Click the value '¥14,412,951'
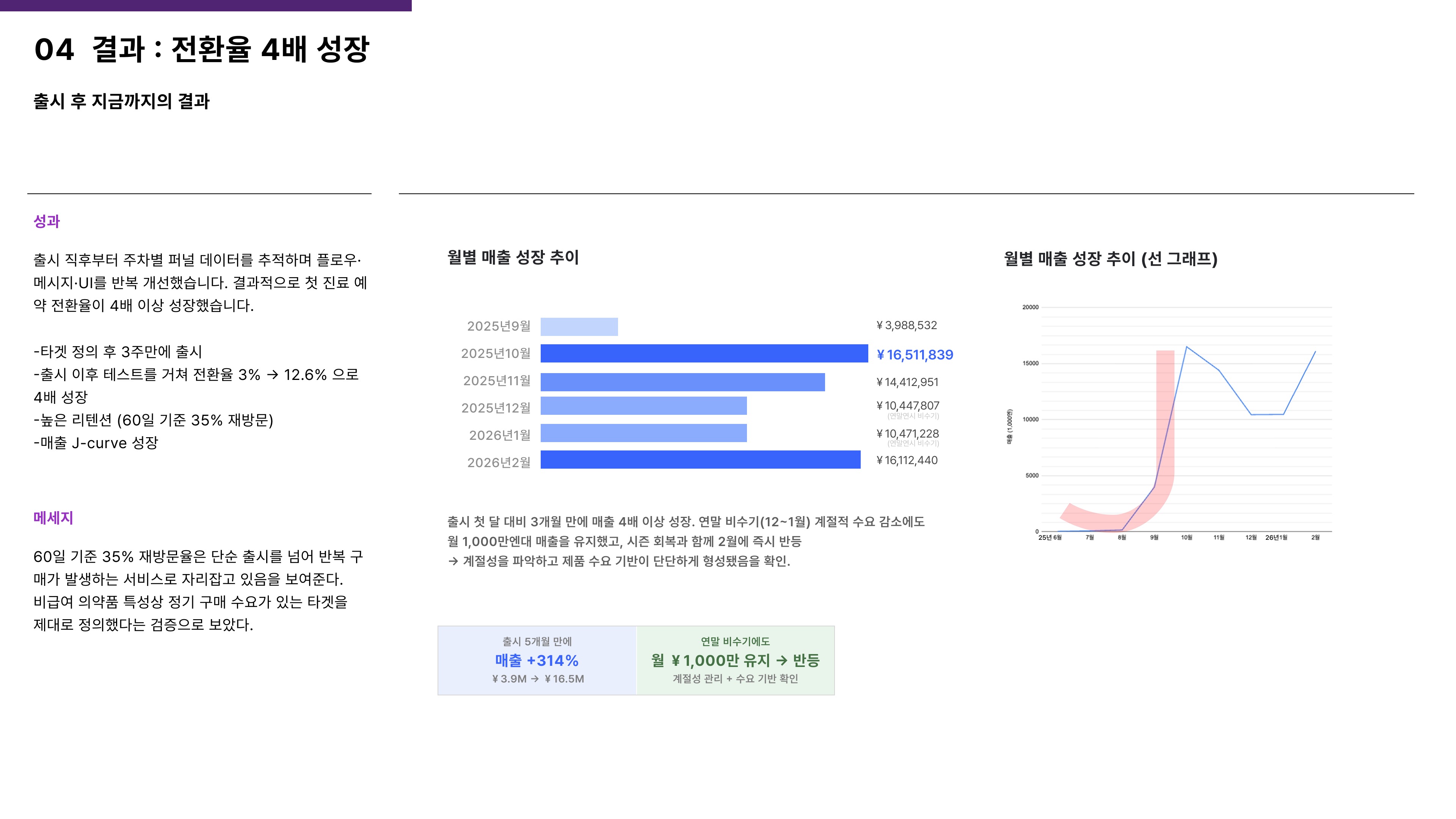 click(x=907, y=382)
